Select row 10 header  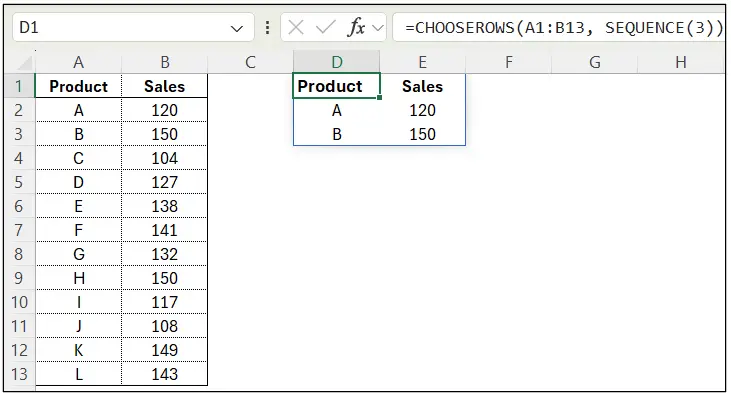pos(19,302)
